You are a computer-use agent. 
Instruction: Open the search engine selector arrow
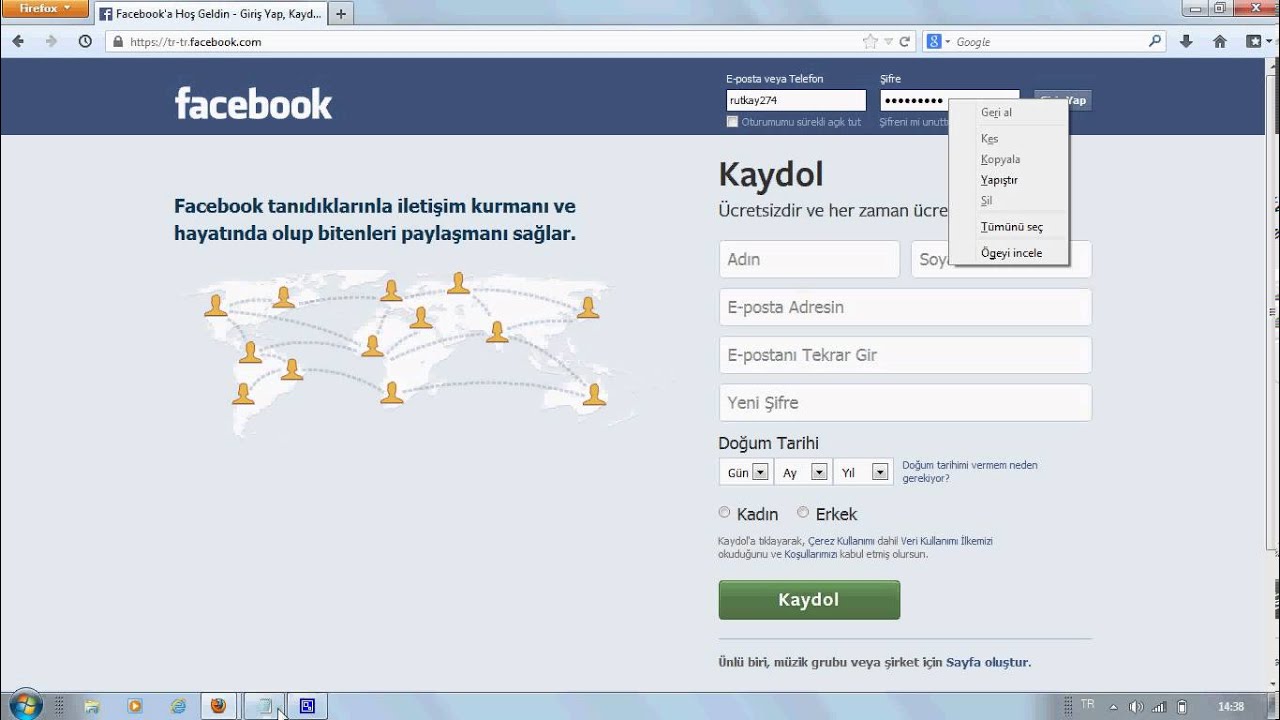coord(947,42)
